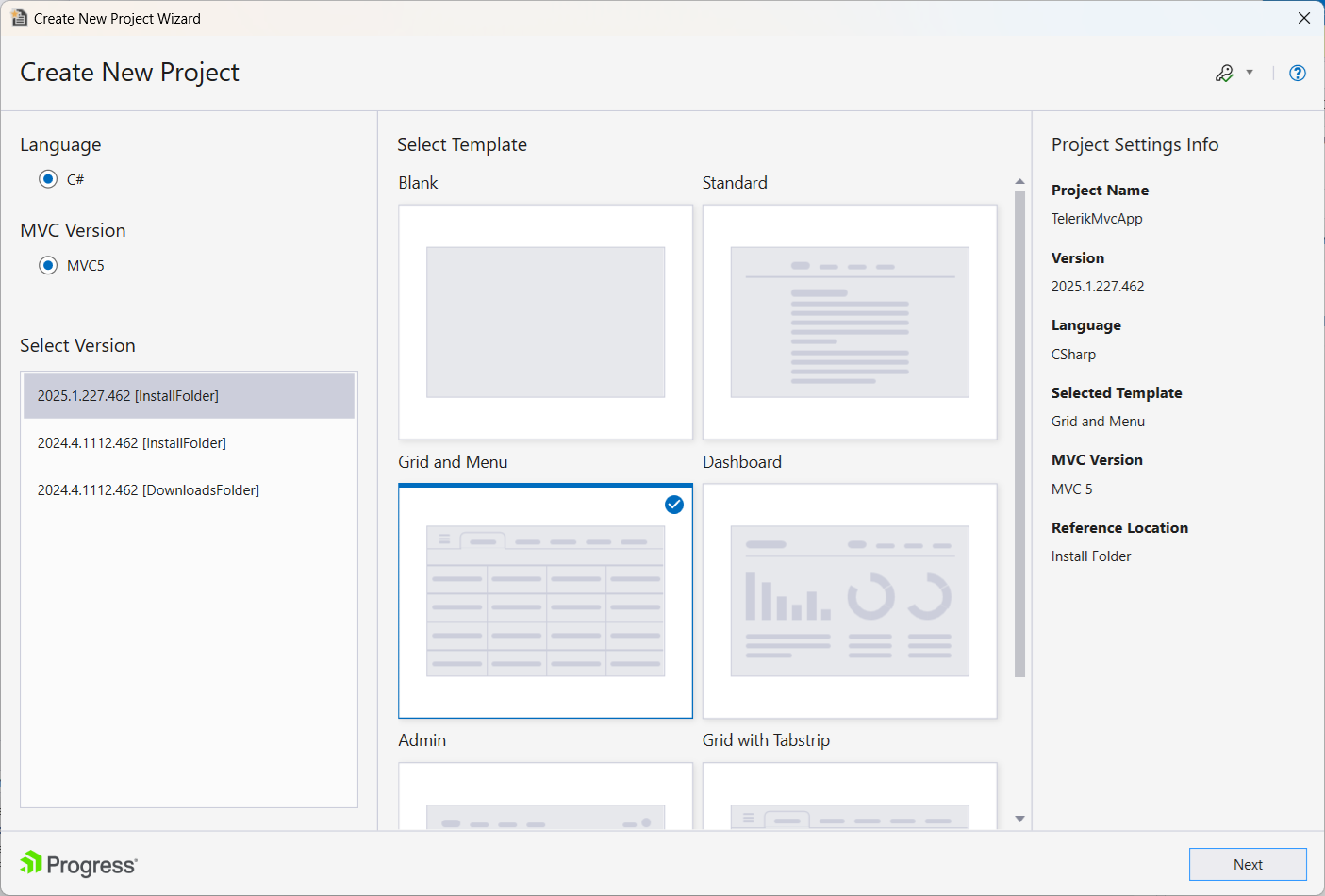Open the license options dropdown arrow
Screen dimensions: 1325x896
pyautogui.click(x=1250, y=73)
